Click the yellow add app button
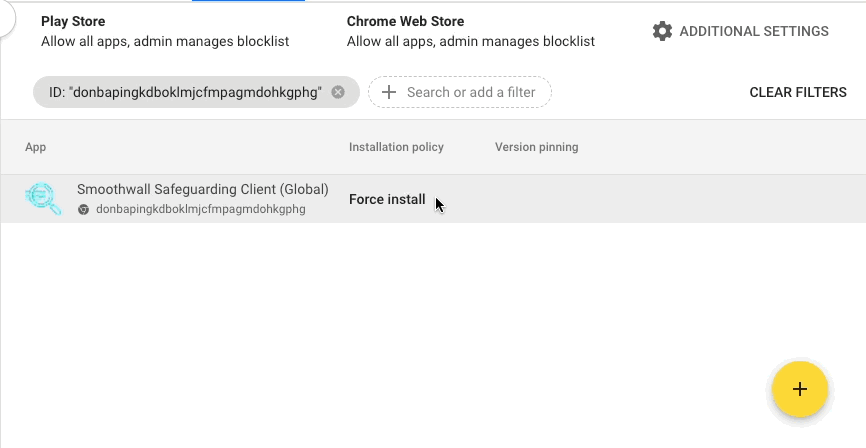This screenshot has height=448, width=866. coord(800,389)
